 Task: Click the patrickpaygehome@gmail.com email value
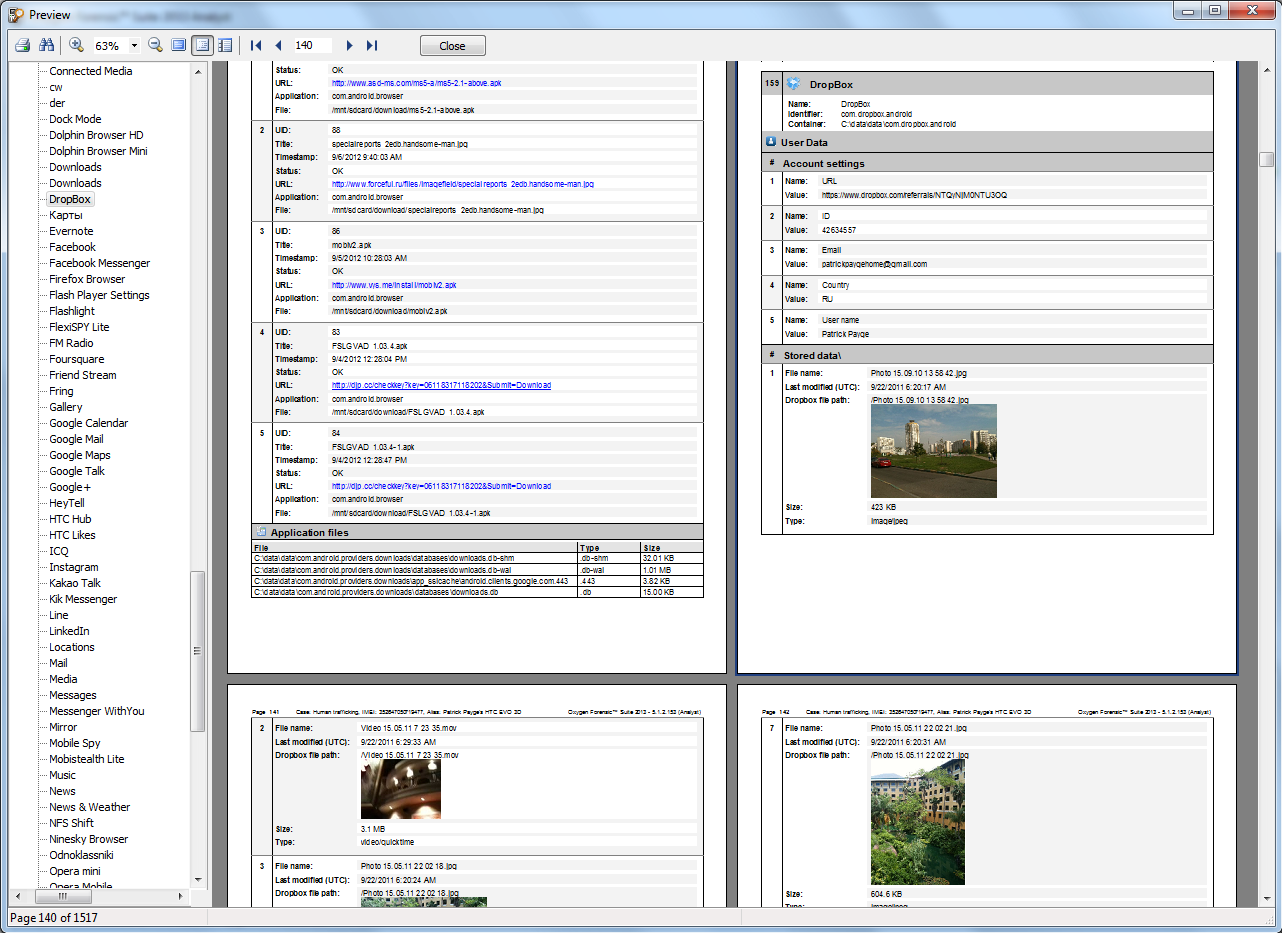click(874, 265)
